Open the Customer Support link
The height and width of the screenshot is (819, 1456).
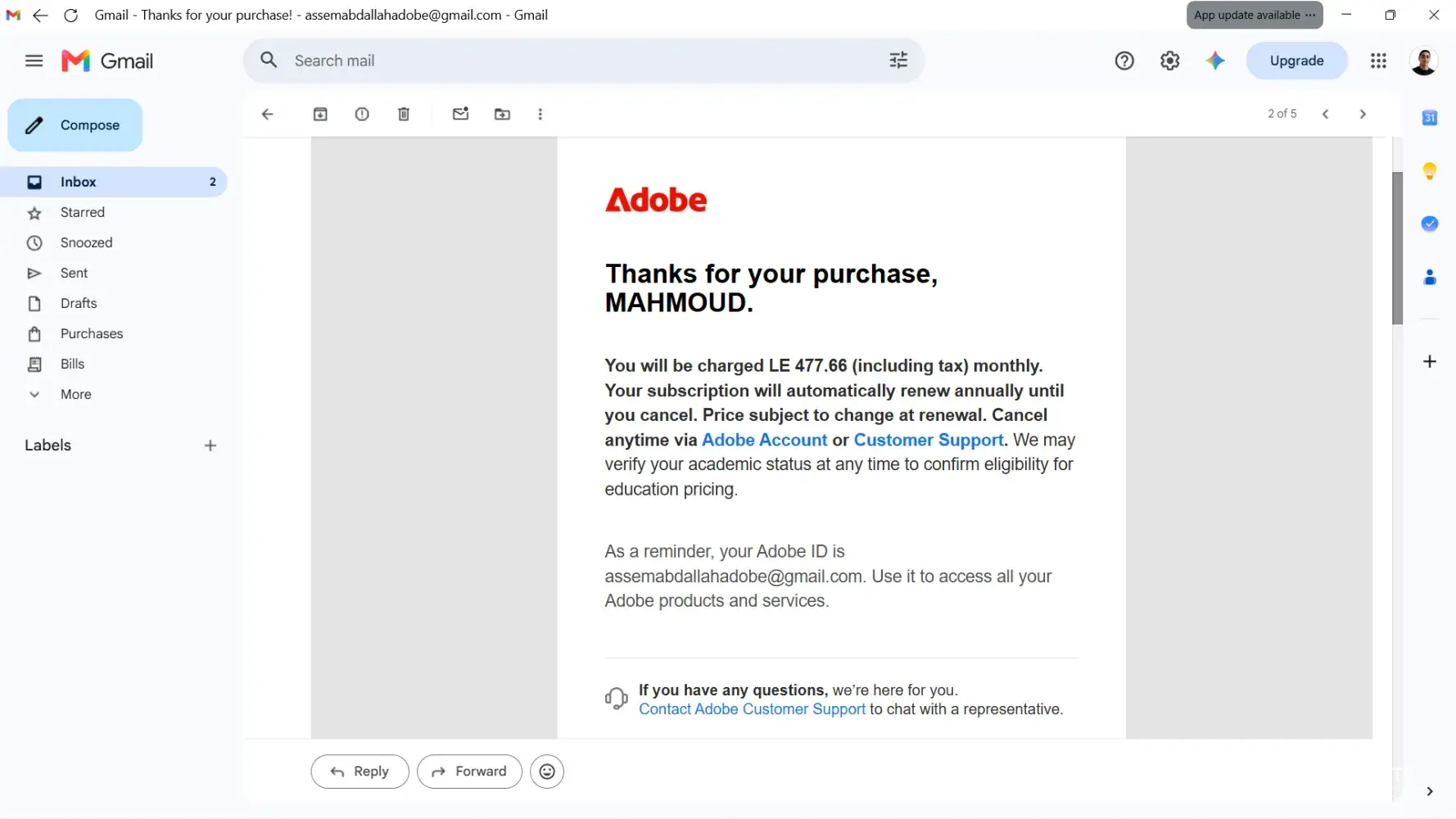pos(929,440)
